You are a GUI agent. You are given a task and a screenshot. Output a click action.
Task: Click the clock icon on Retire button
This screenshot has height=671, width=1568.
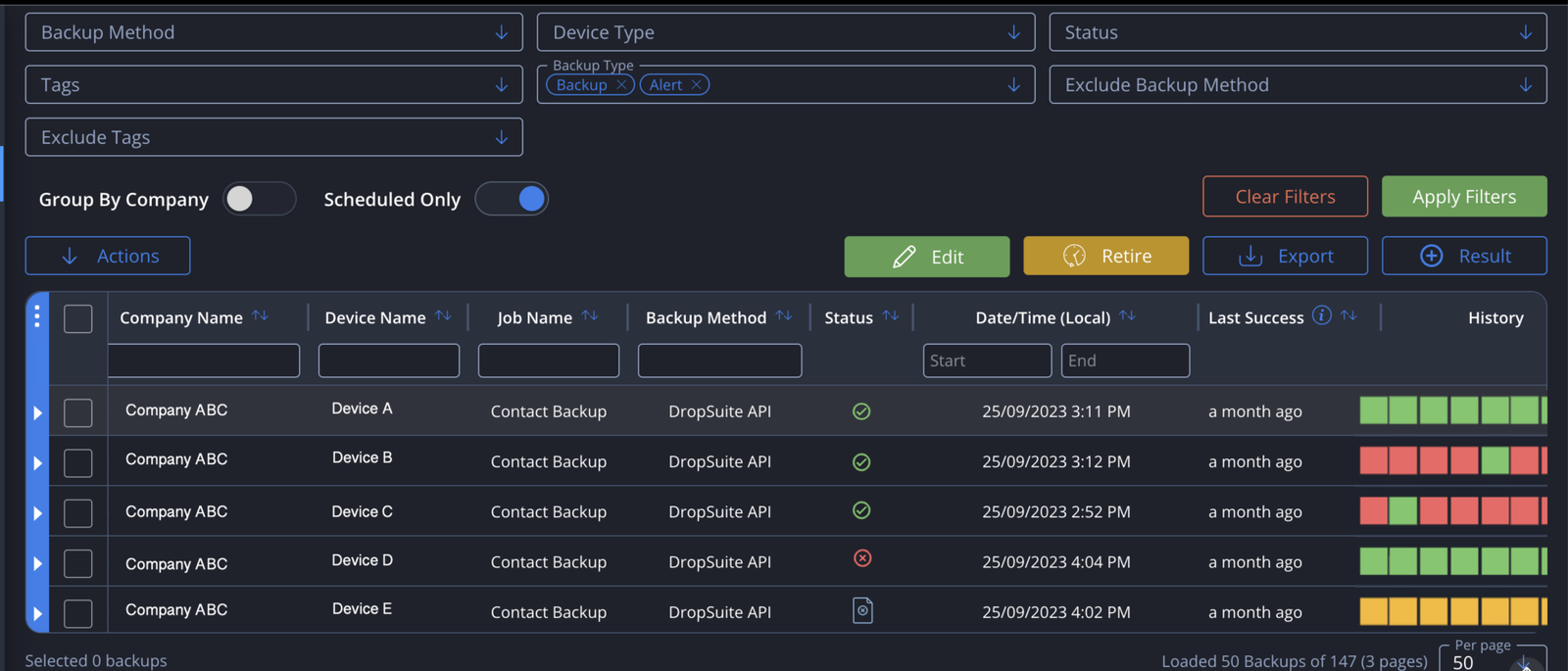(x=1075, y=256)
